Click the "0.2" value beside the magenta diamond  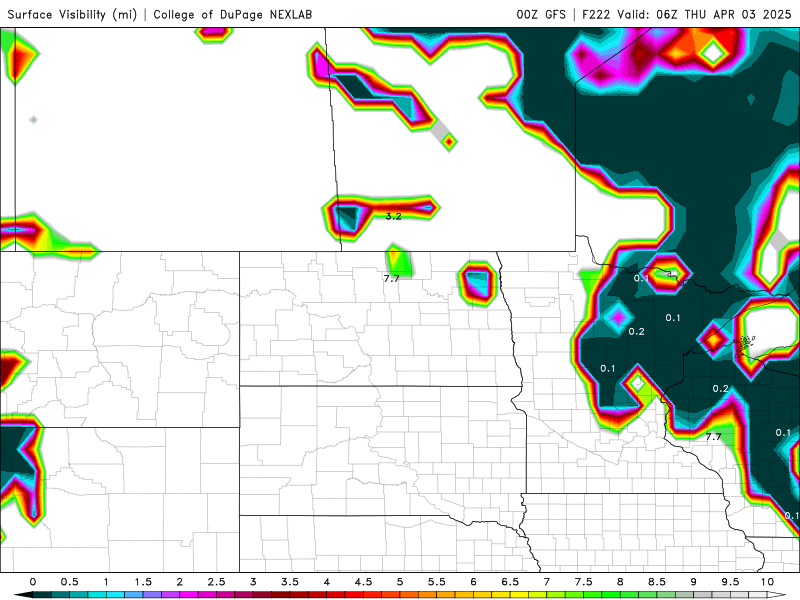[636, 332]
